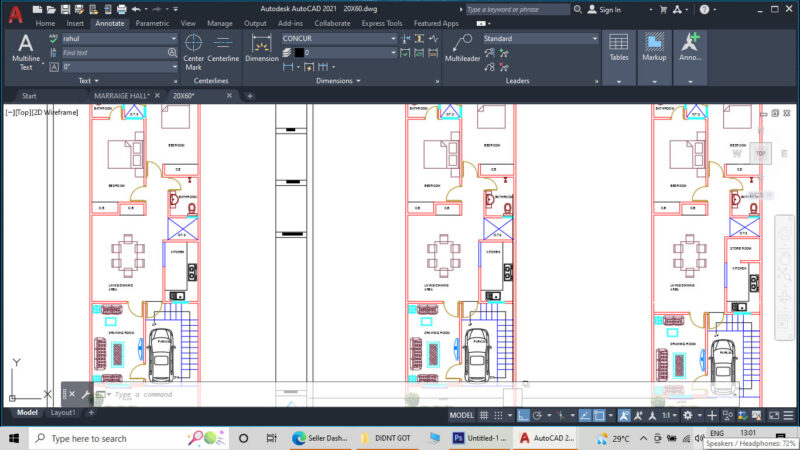Click the black dimension layer color swatch
This screenshot has width=800, height=450.
(x=299, y=53)
